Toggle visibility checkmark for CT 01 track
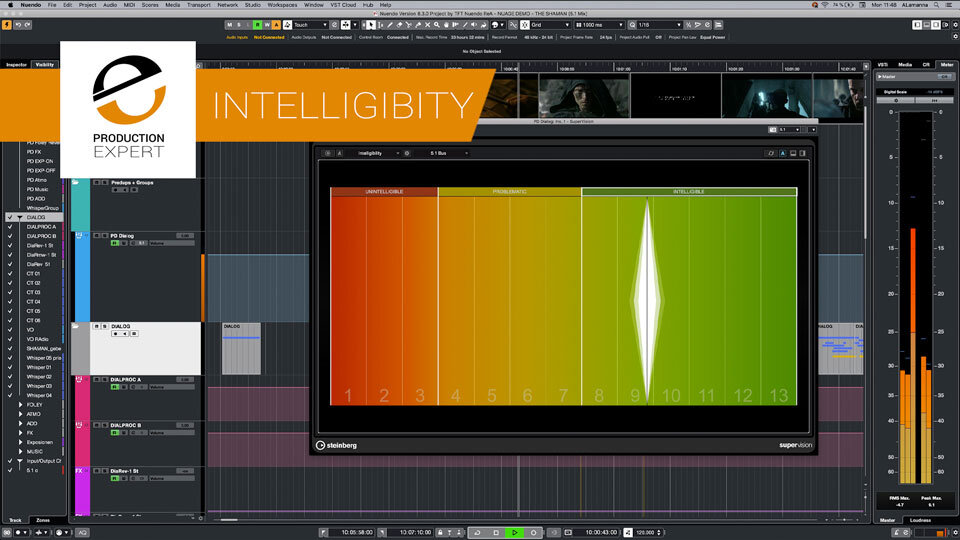Image resolution: width=960 pixels, height=540 pixels. [10, 273]
